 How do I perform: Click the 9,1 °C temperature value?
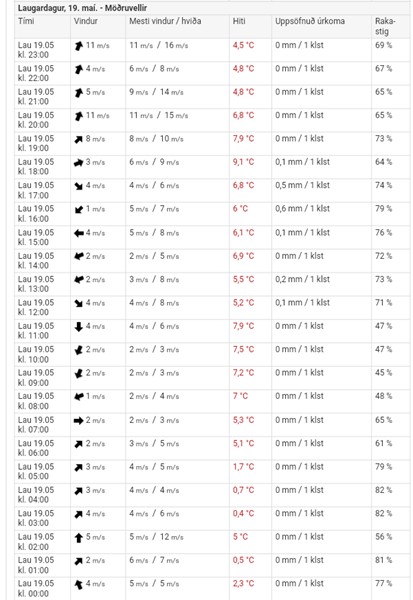pyautogui.click(x=243, y=162)
